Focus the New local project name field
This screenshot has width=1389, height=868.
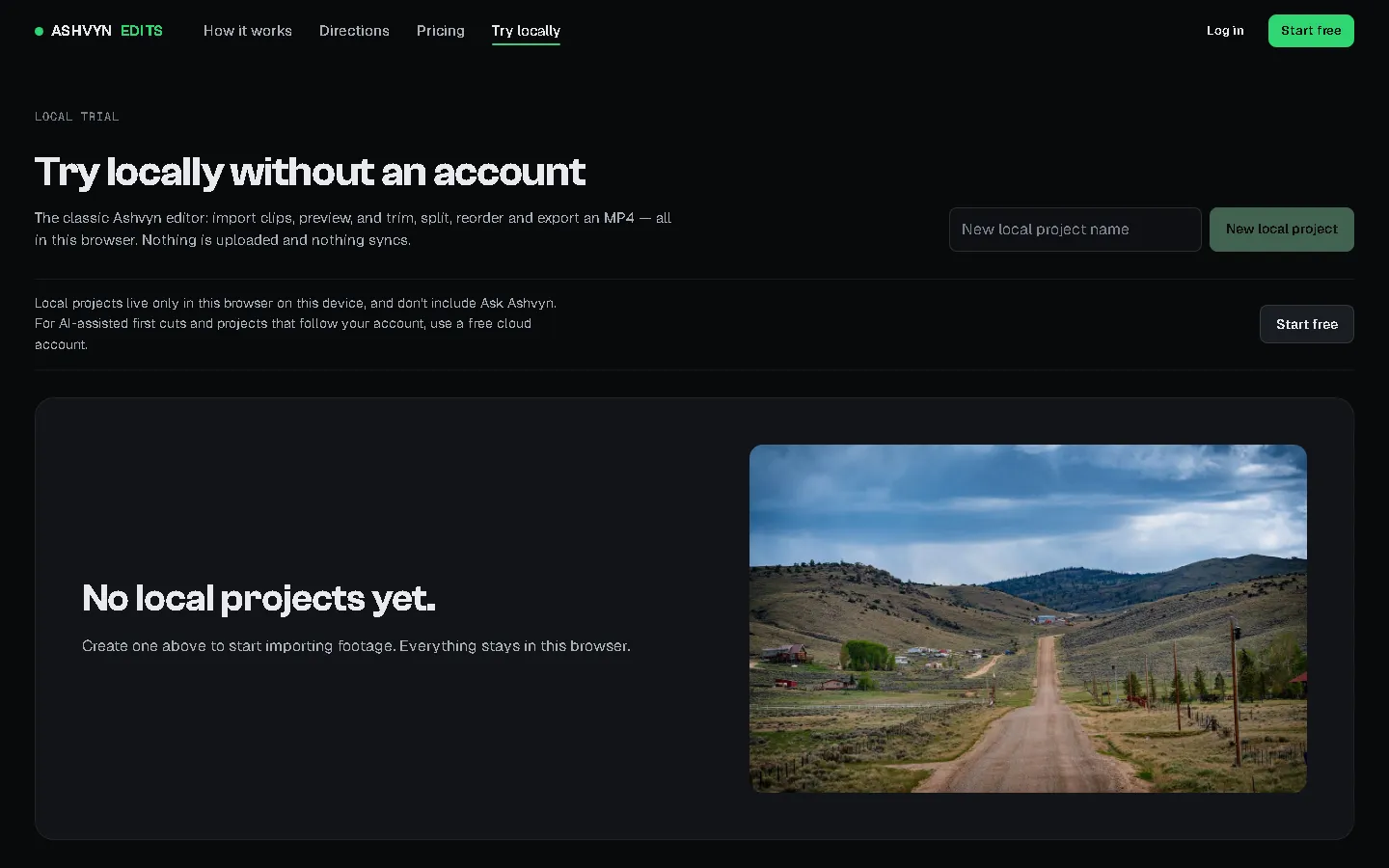1076,230
